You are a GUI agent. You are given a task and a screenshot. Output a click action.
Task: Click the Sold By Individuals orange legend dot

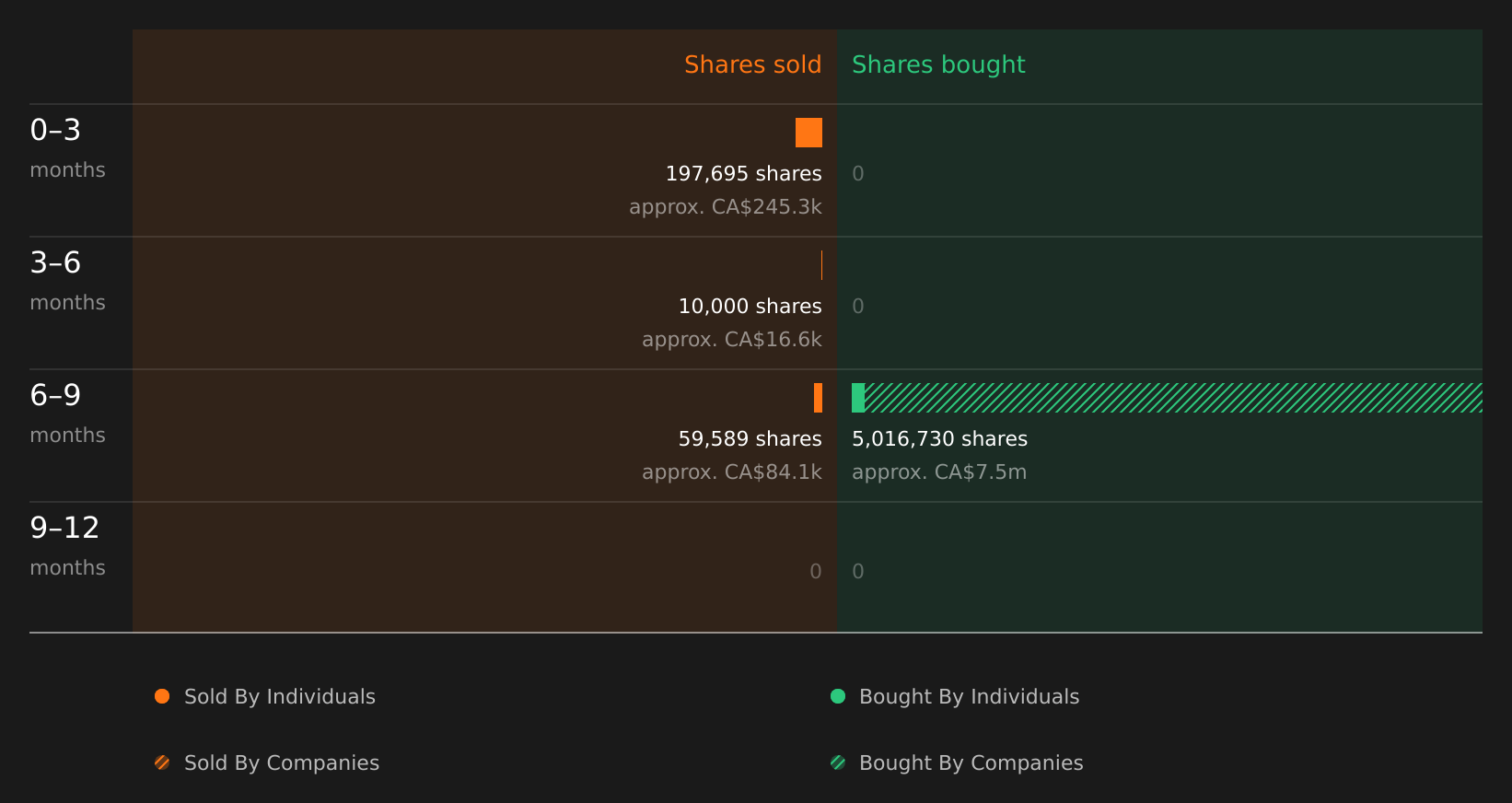(162, 696)
